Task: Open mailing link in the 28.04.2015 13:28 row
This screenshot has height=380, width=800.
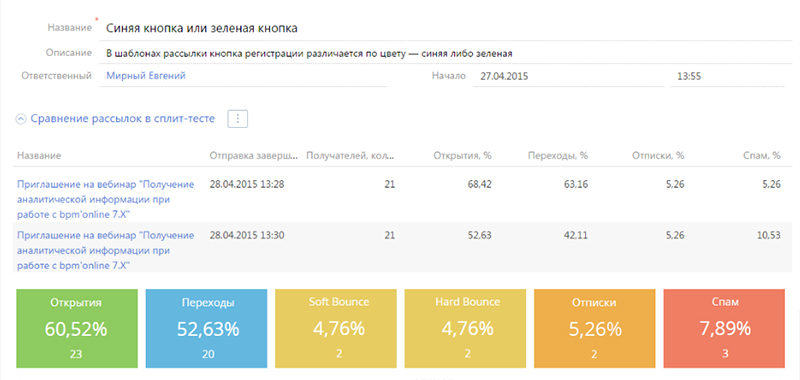Action: pyautogui.click(x=106, y=199)
